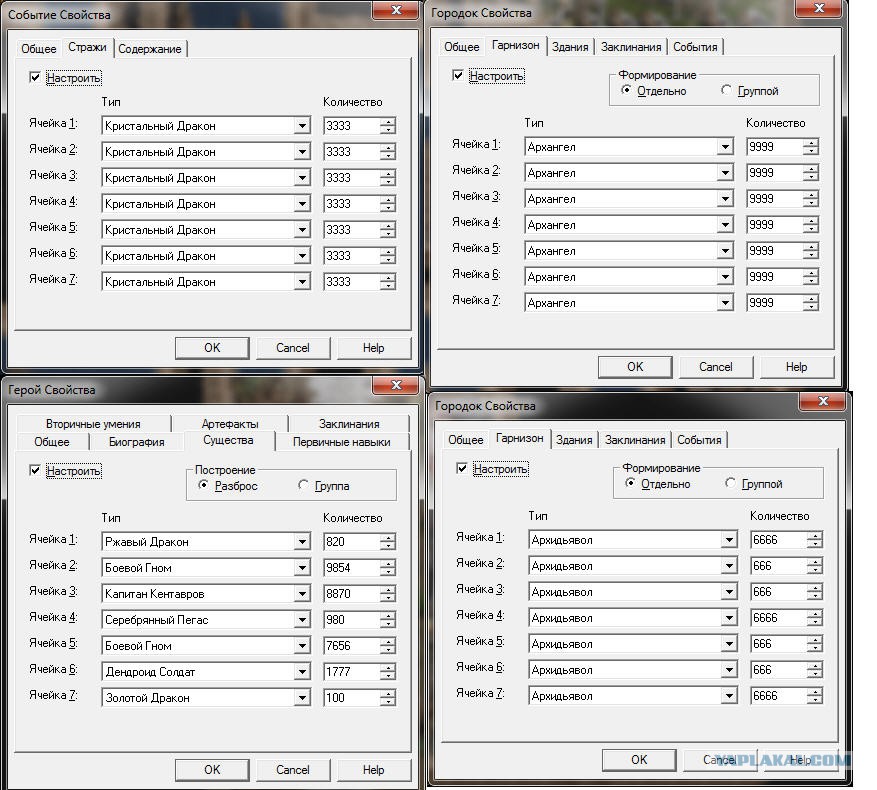Open Ячейка 5 Архангел type dropdown
877x790 pixels.
pos(725,251)
